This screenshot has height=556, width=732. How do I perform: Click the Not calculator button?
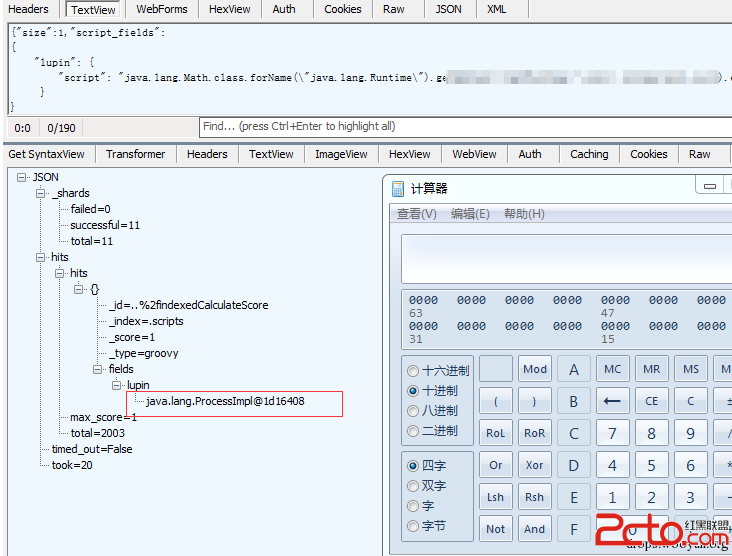point(495,529)
